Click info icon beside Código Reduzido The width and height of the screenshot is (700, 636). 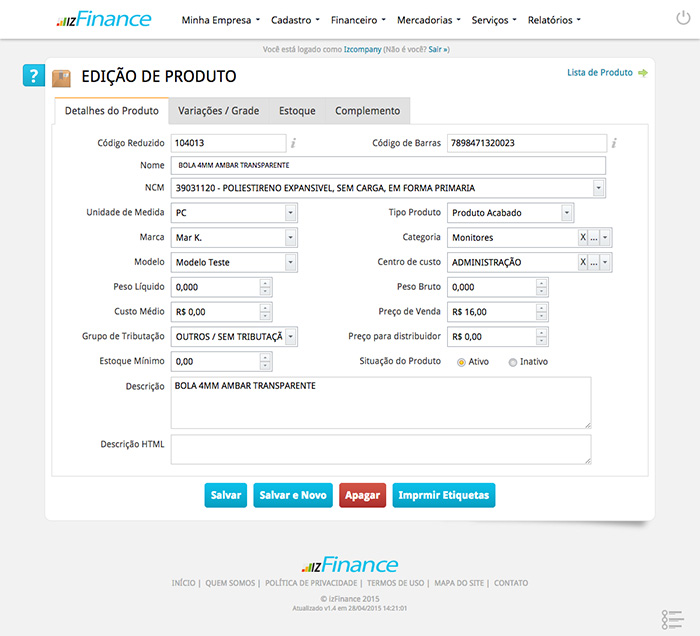(x=293, y=143)
